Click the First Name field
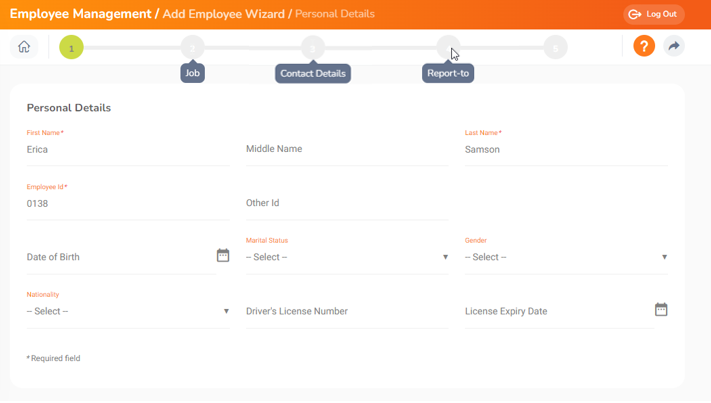This screenshot has height=403, width=711. pyautogui.click(x=127, y=150)
